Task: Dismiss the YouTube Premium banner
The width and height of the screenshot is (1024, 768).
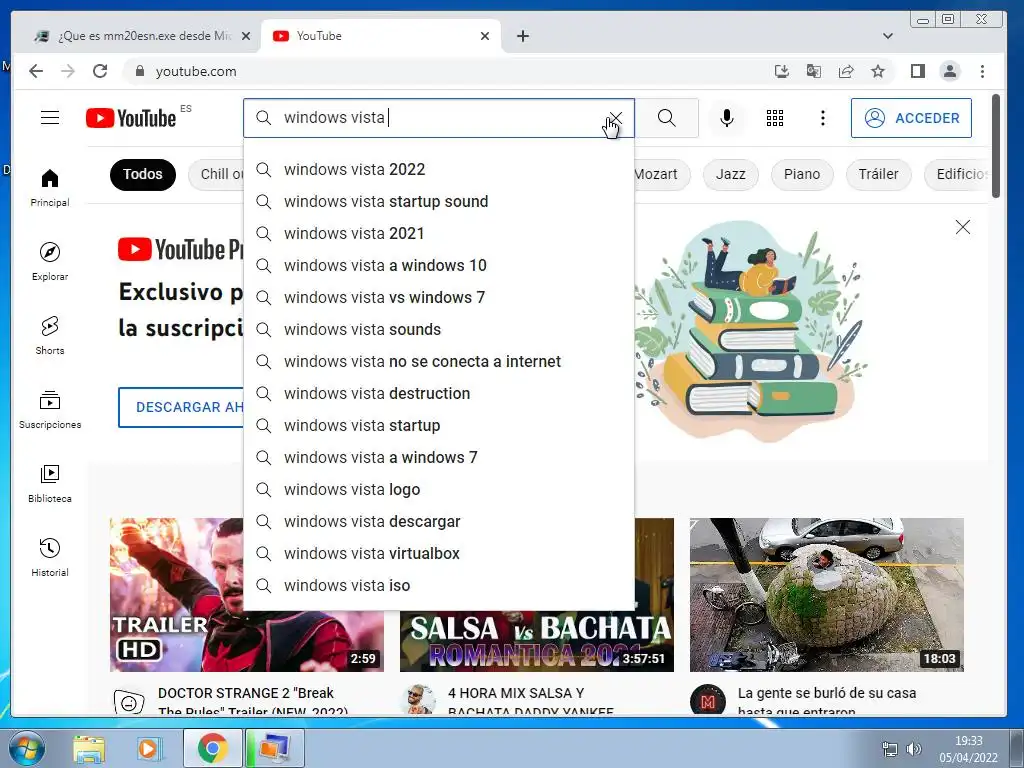Action: [x=963, y=227]
